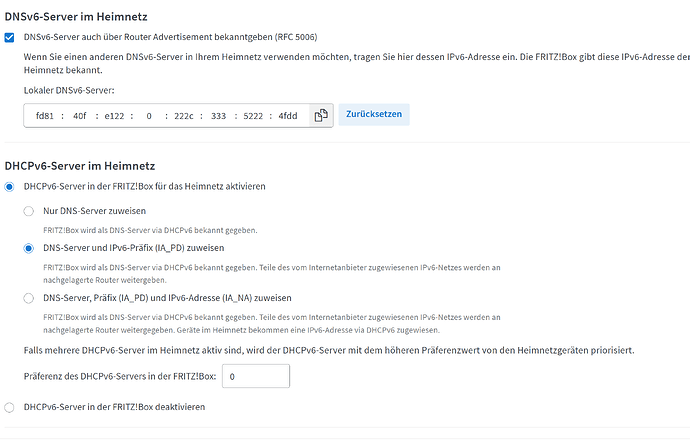This screenshot has width=690, height=440.
Task: Click the text 'Nur DNS-Server zuweisen'
Action: 95,211
